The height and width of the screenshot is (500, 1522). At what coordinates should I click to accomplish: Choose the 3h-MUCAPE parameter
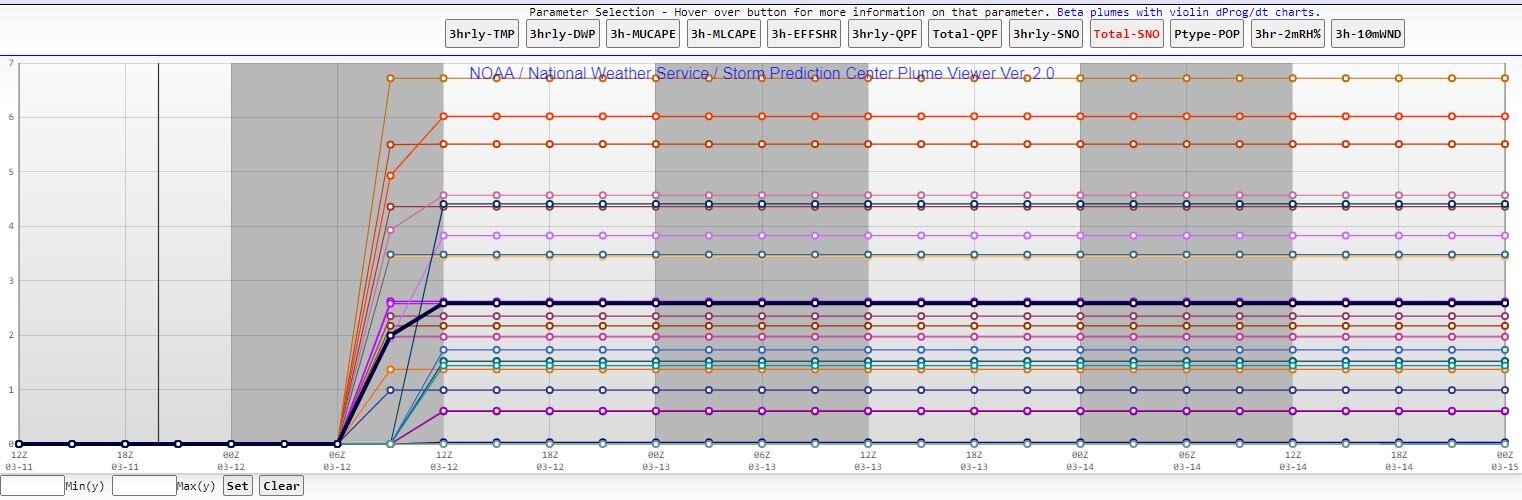[643, 34]
